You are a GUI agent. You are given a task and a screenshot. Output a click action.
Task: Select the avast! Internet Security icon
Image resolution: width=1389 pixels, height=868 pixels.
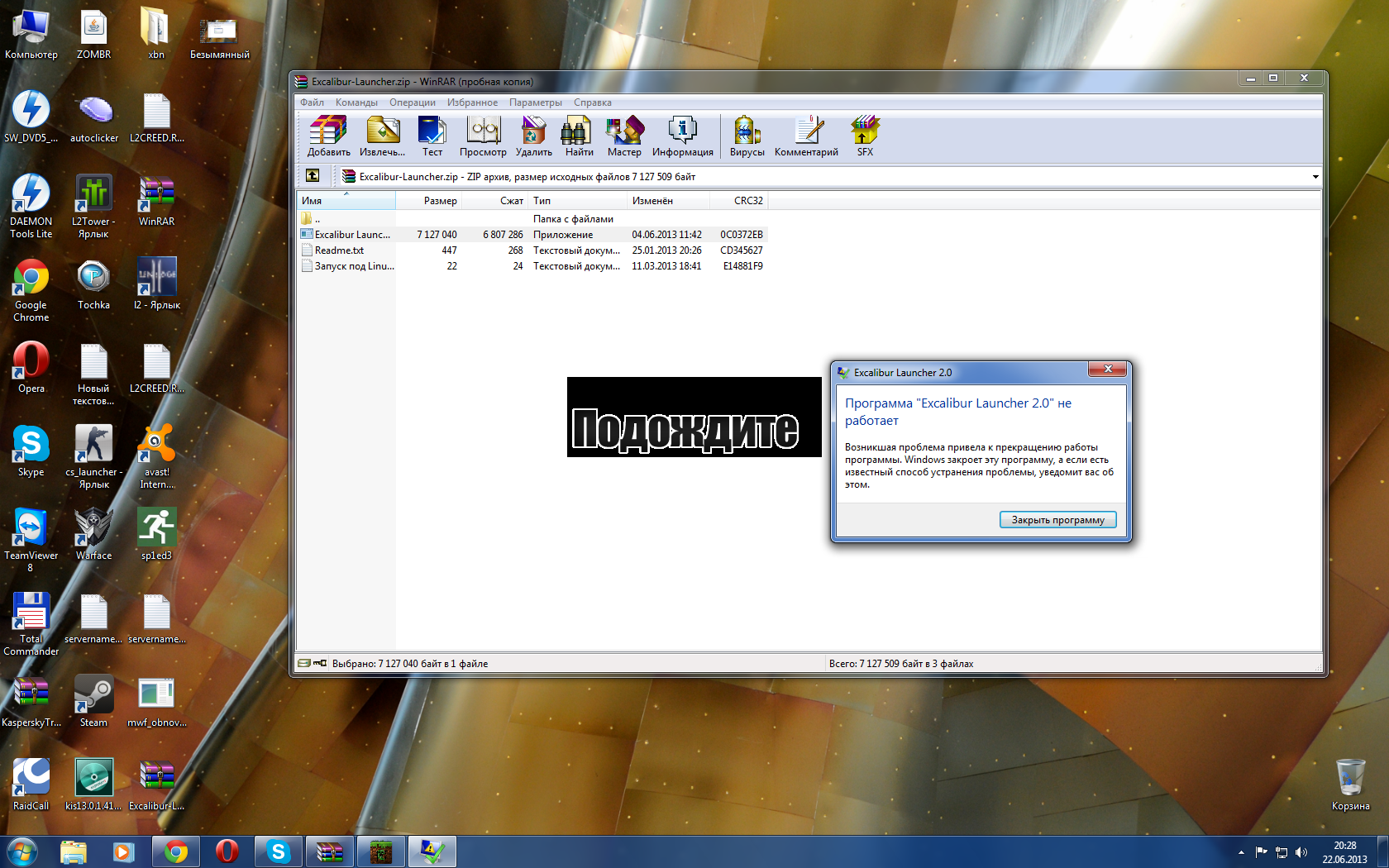(156, 457)
